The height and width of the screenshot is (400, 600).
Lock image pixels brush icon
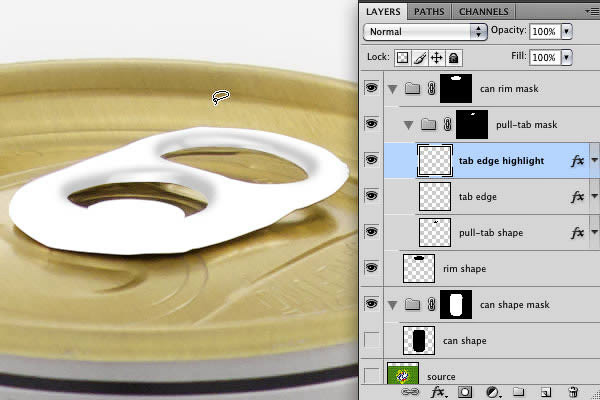pos(420,58)
